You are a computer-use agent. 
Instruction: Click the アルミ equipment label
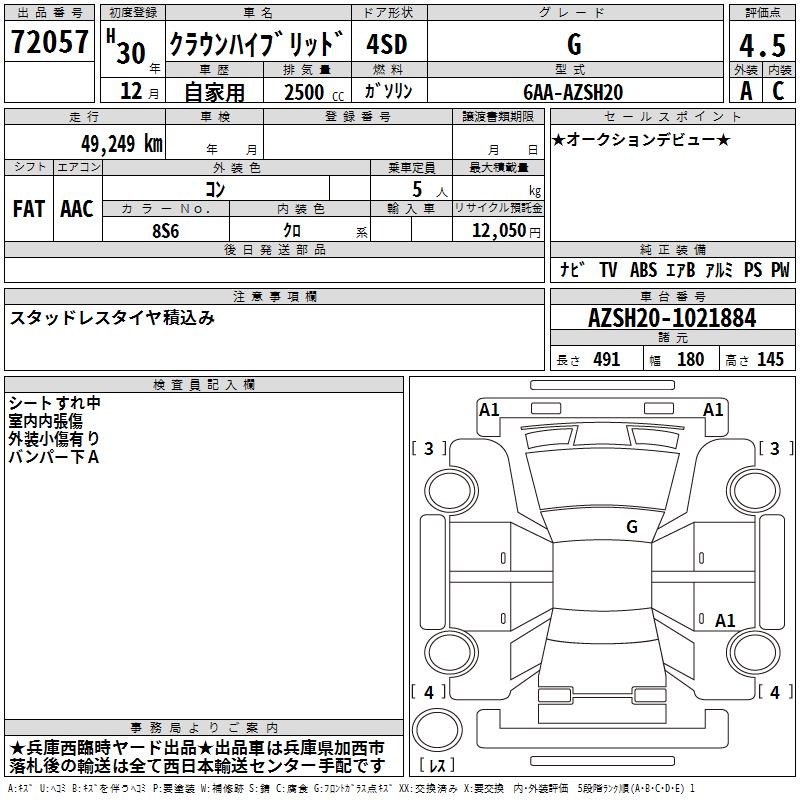point(719,269)
